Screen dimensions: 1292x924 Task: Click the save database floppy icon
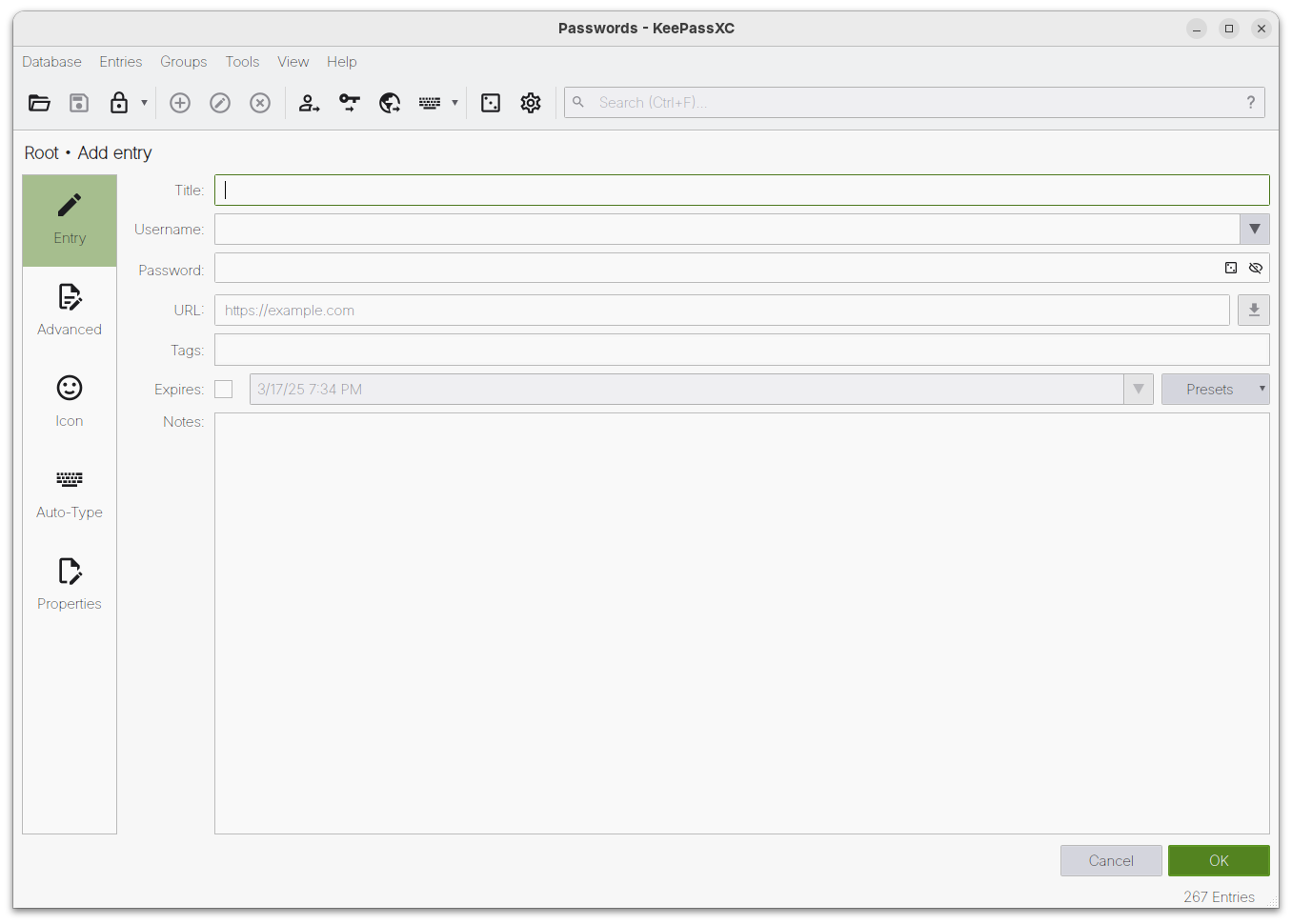[79, 103]
